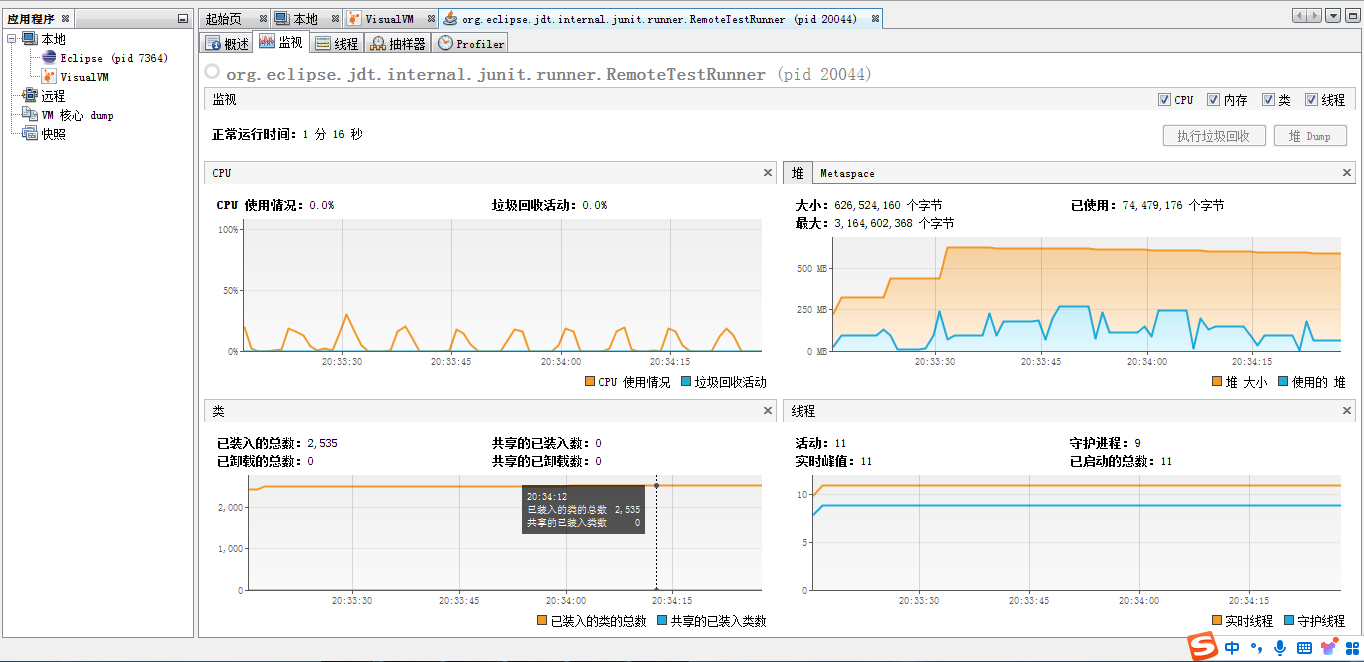Click the punctuation mode icon in the IME bar
The image size is (1364, 662).
coord(1257,650)
